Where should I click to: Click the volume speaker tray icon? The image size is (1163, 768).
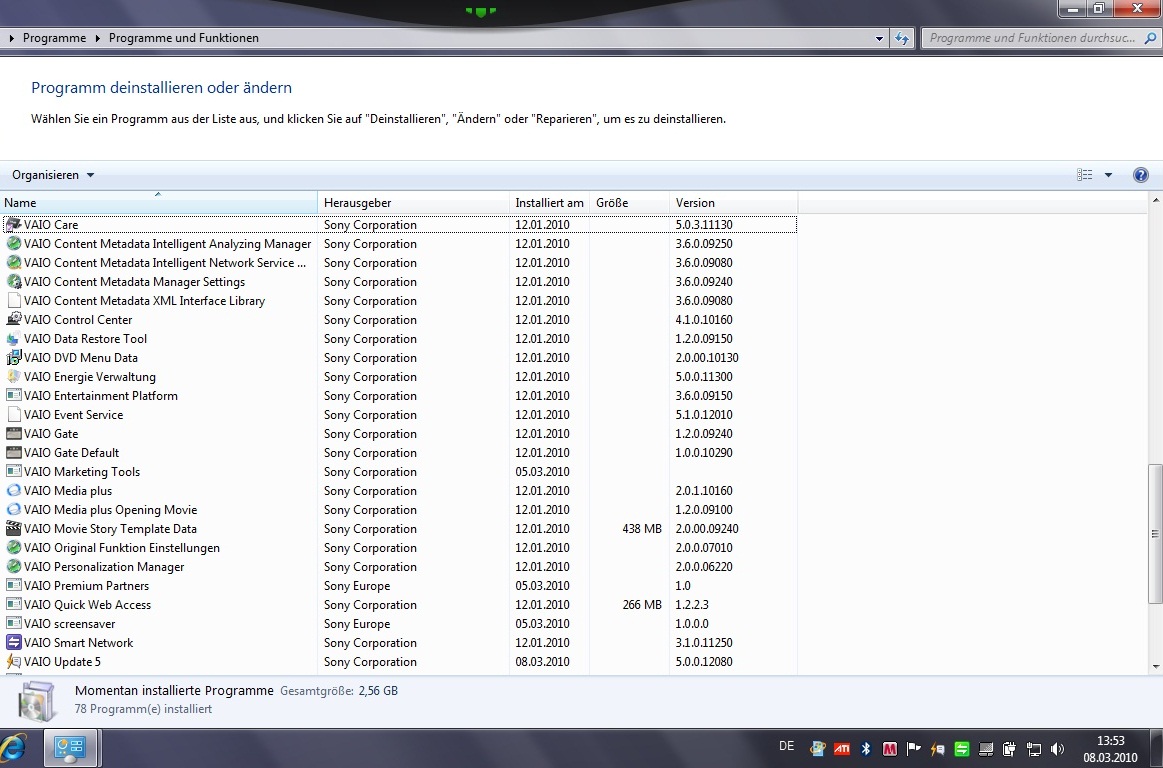(x=1058, y=749)
